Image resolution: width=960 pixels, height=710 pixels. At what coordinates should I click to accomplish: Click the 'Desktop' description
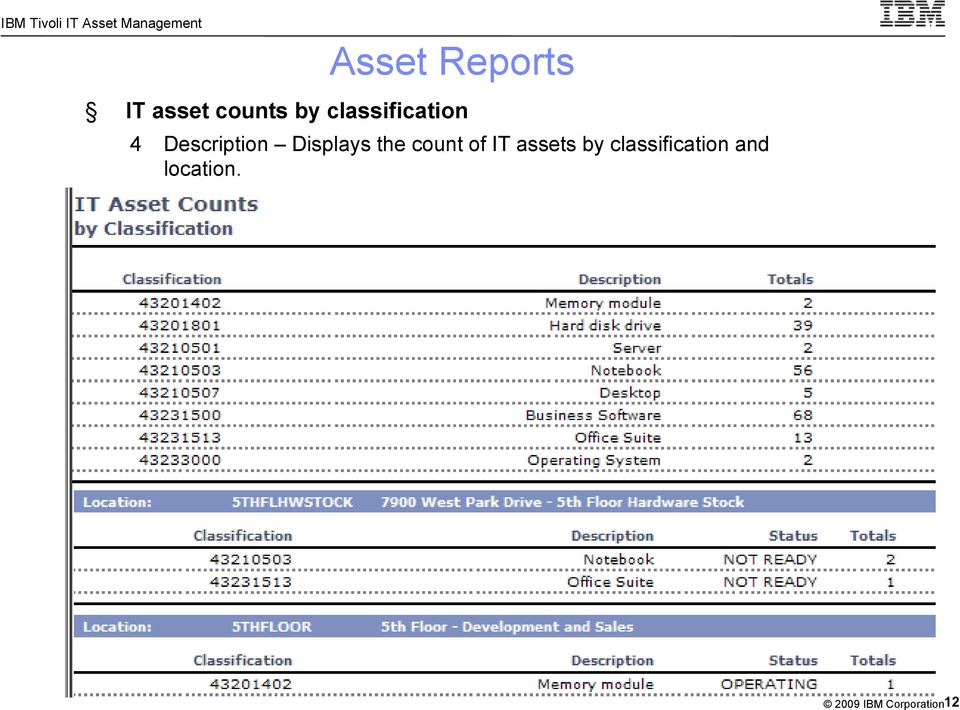[x=630, y=393]
